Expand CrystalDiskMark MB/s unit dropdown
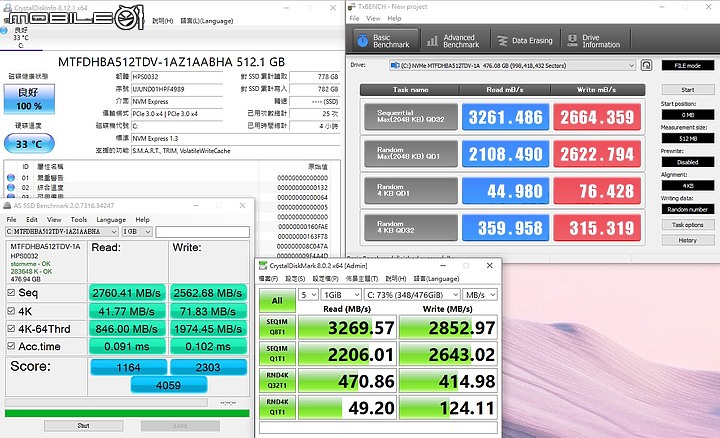Viewport: 720px width, 438px height. point(480,295)
